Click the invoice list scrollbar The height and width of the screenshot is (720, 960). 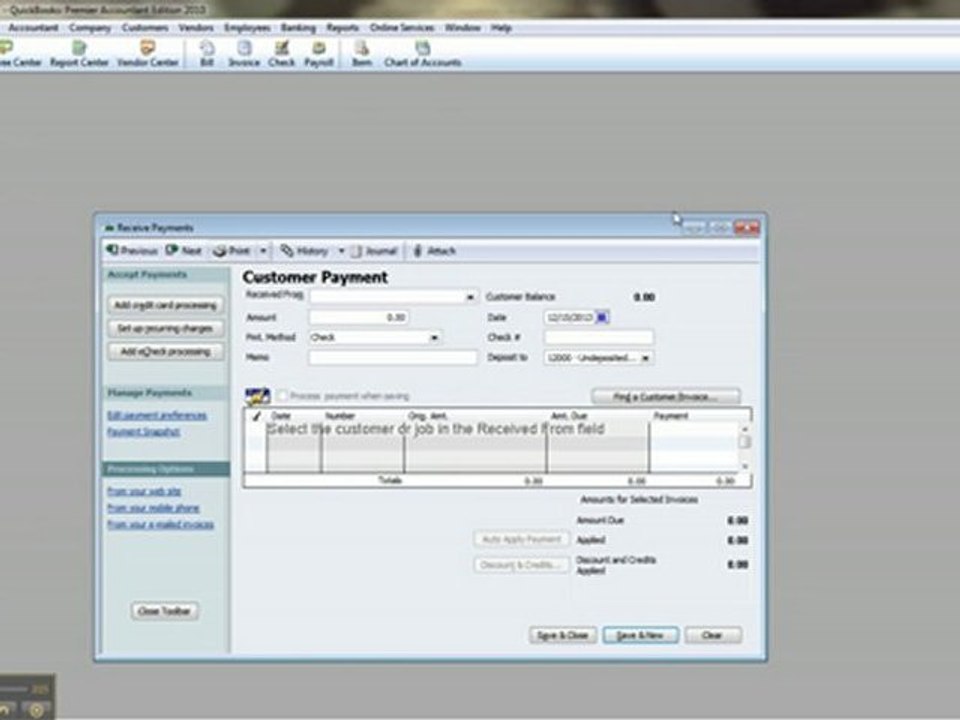tap(744, 447)
